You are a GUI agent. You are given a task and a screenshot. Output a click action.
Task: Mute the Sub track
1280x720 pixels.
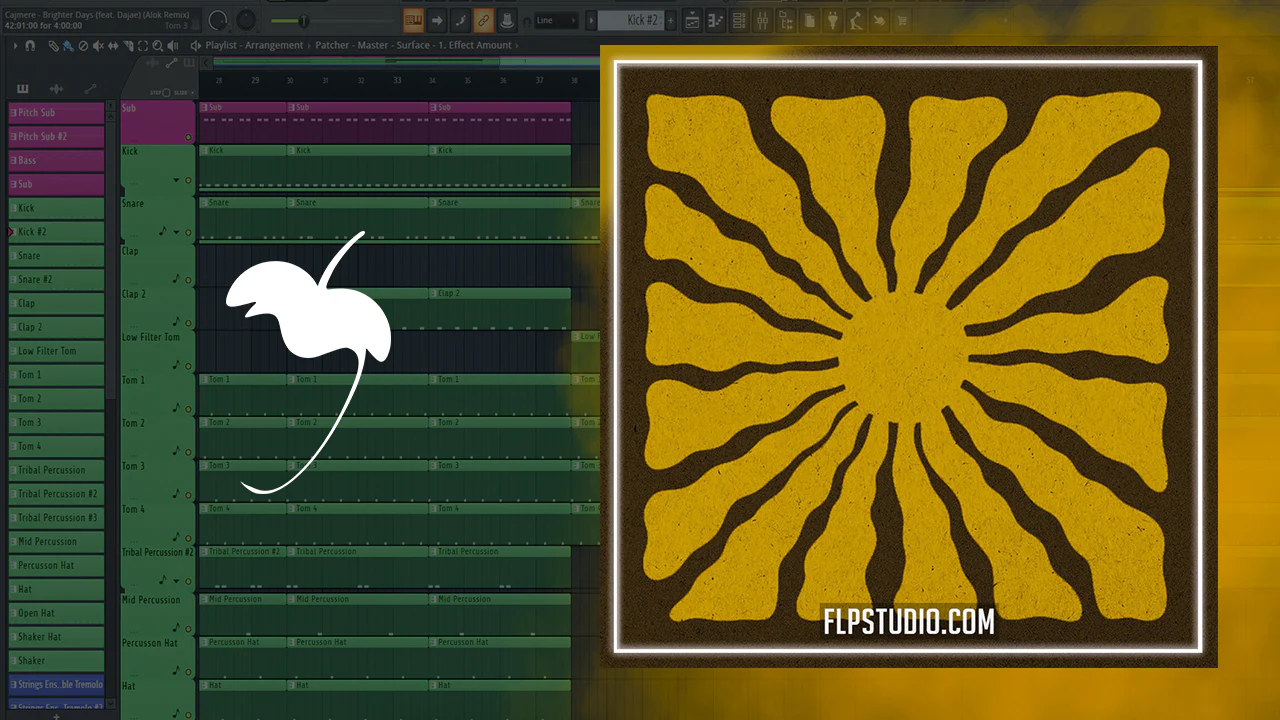(188, 137)
